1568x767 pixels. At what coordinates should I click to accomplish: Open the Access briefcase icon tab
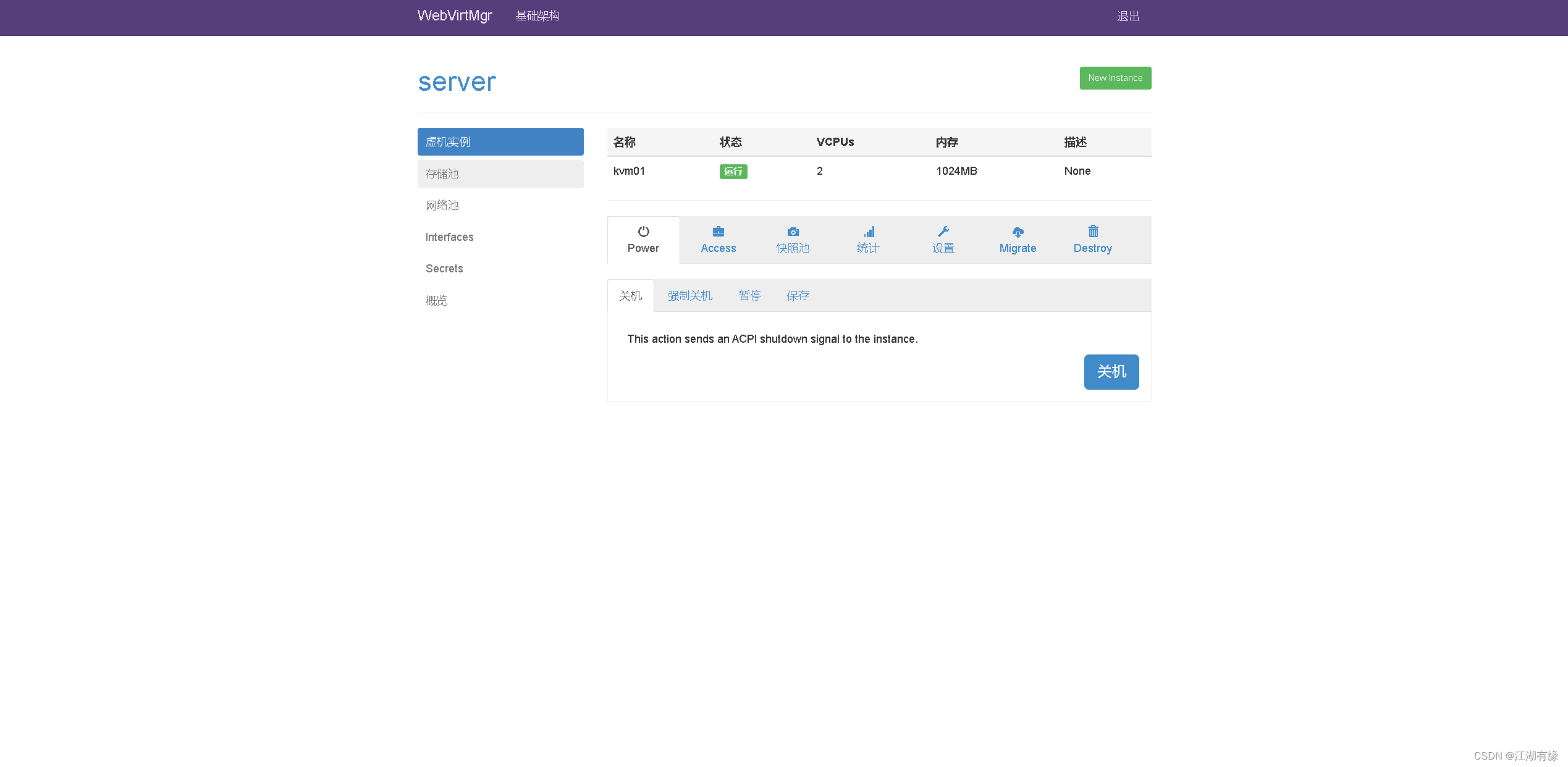pos(718,240)
